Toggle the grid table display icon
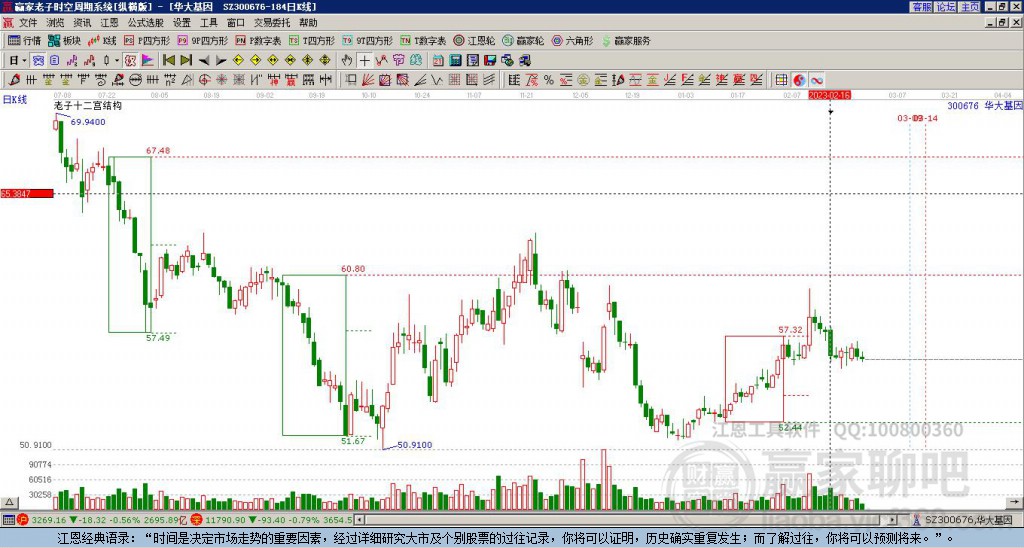 click(x=782, y=79)
